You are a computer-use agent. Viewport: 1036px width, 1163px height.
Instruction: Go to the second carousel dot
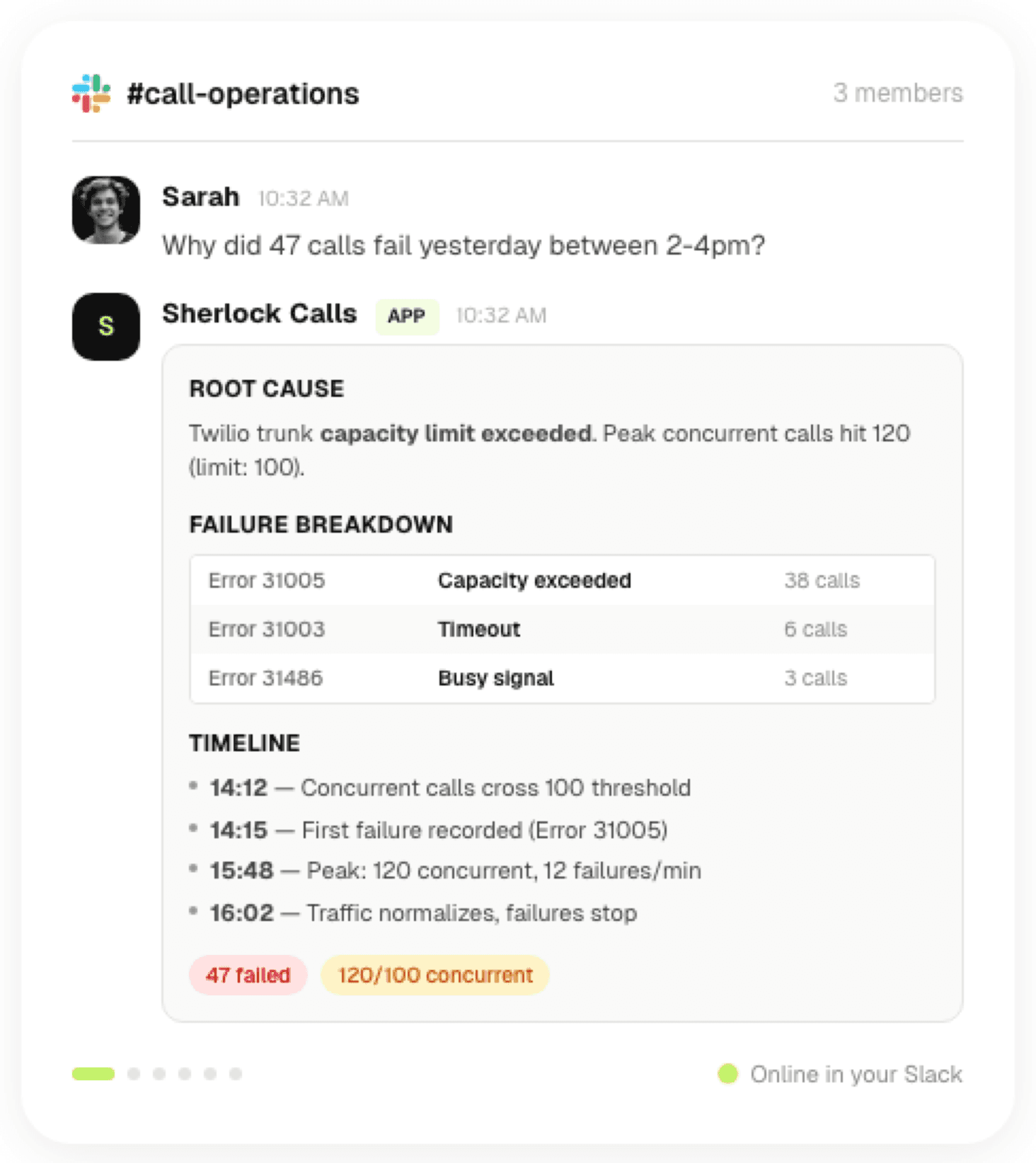click(x=134, y=1074)
